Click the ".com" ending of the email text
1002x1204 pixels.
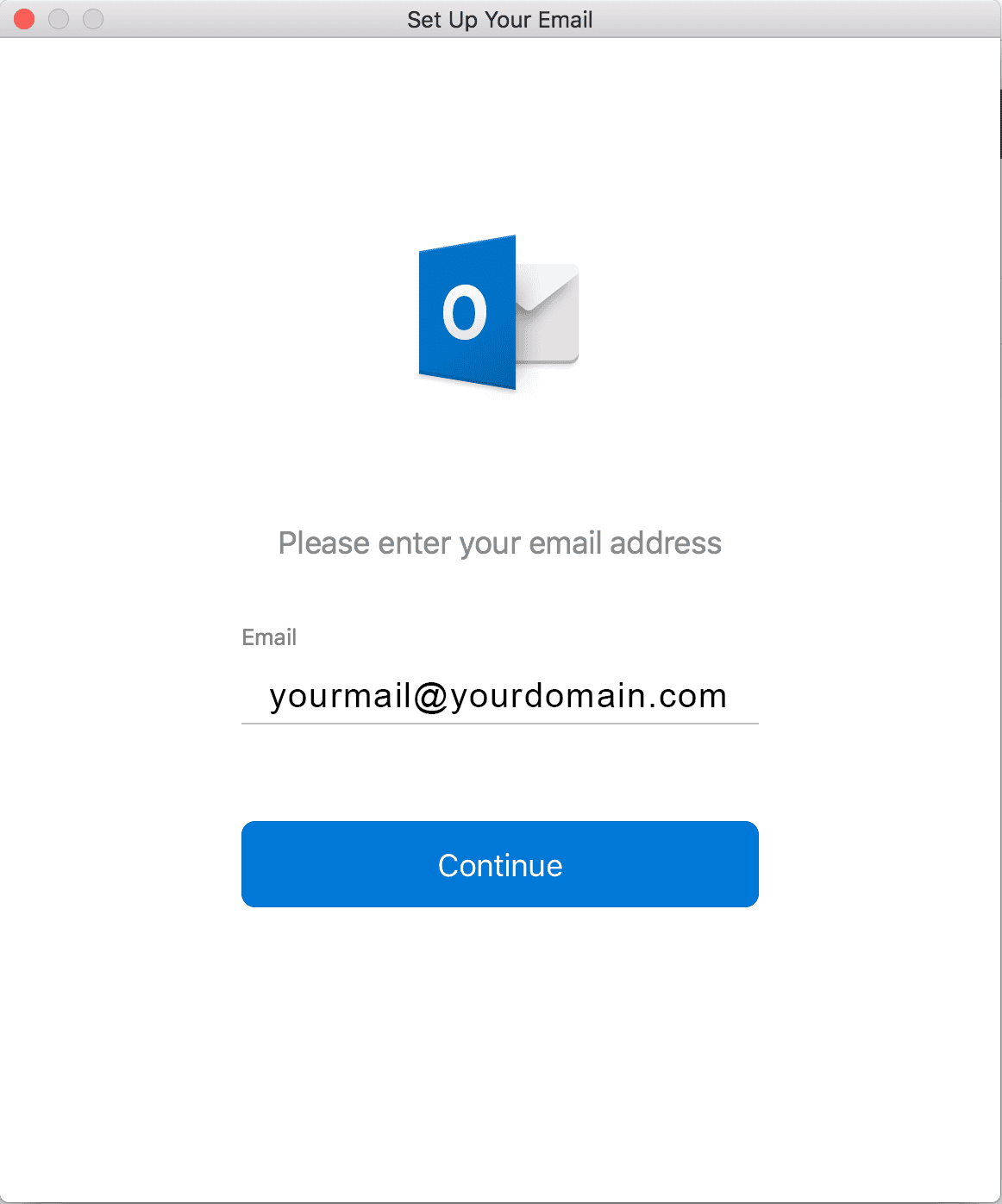click(692, 696)
